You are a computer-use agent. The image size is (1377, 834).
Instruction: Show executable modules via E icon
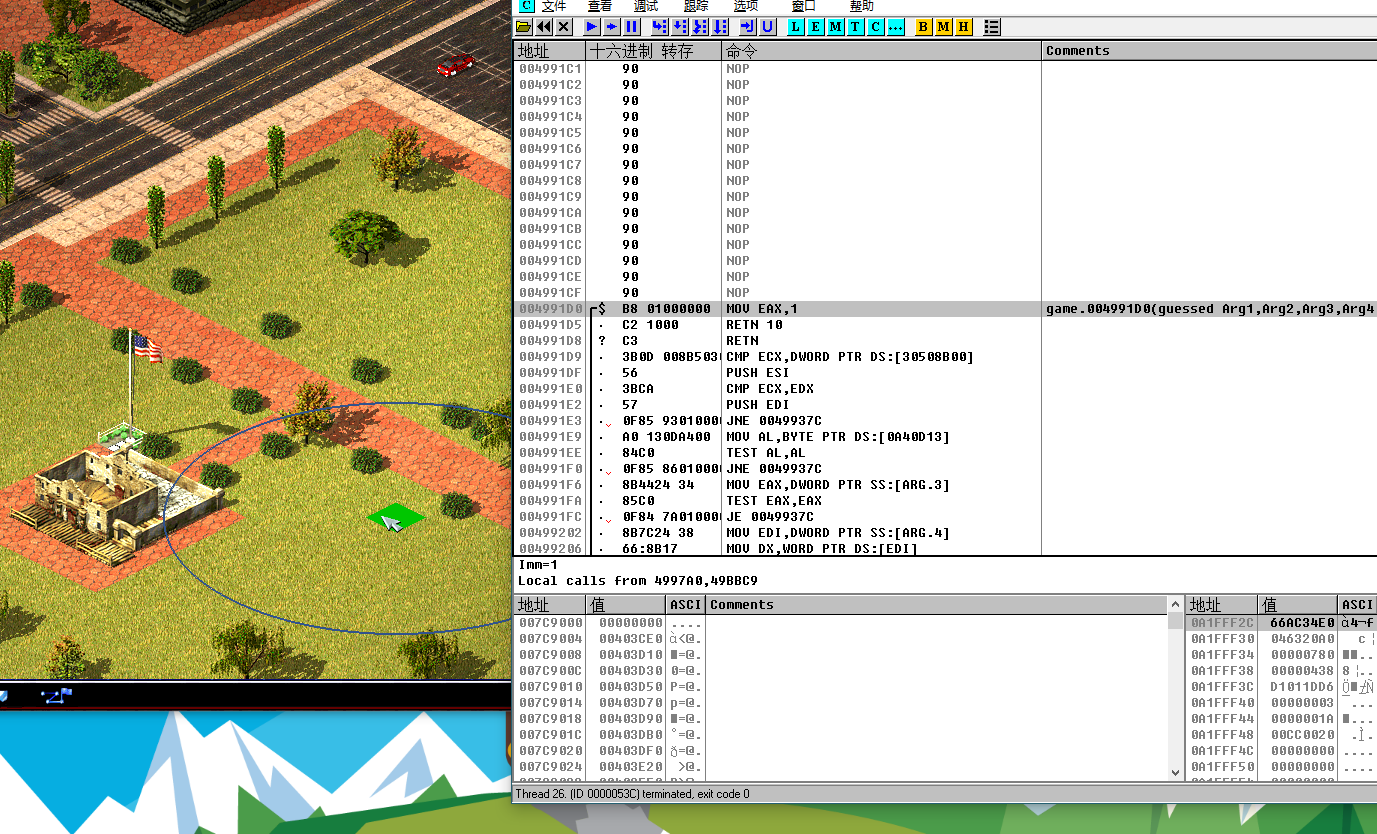coord(815,27)
